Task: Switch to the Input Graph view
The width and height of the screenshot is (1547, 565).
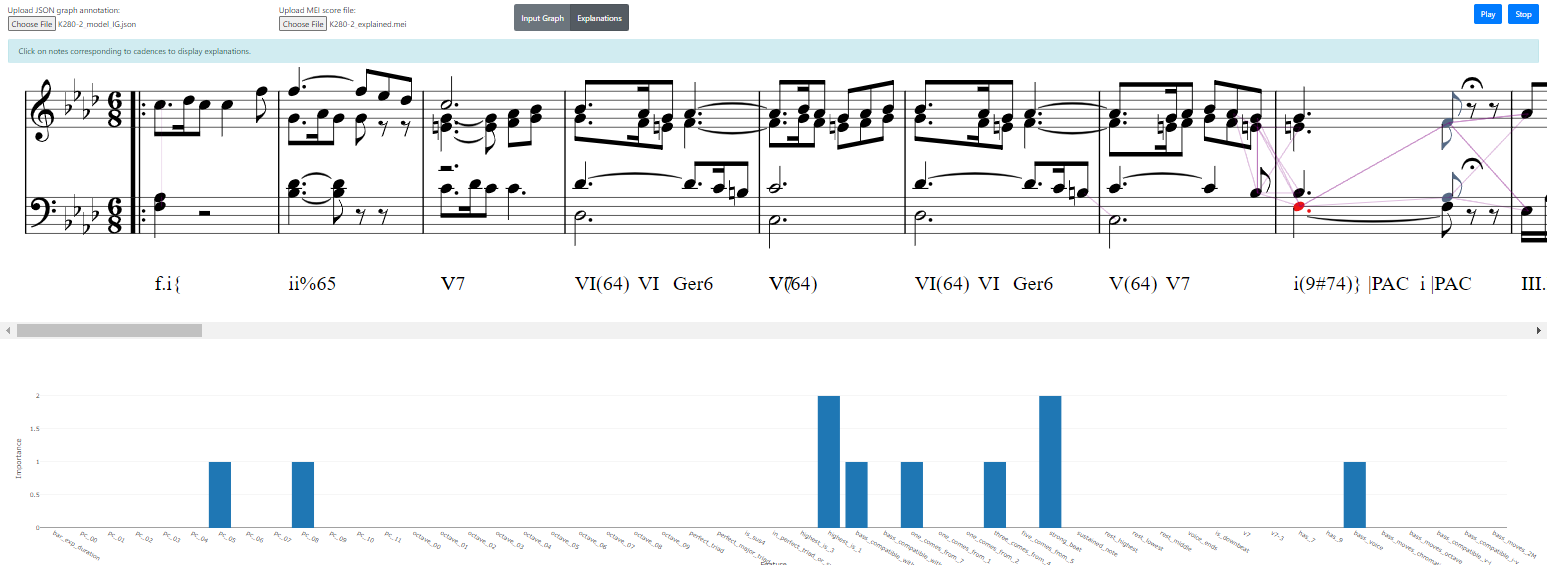Action: 542,18
